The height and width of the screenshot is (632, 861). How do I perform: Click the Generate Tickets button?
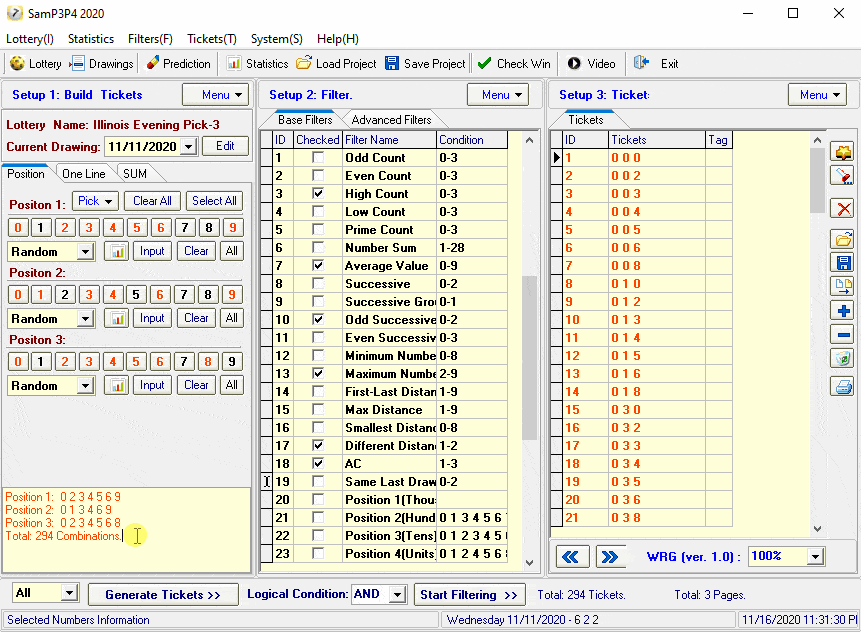tap(163, 595)
